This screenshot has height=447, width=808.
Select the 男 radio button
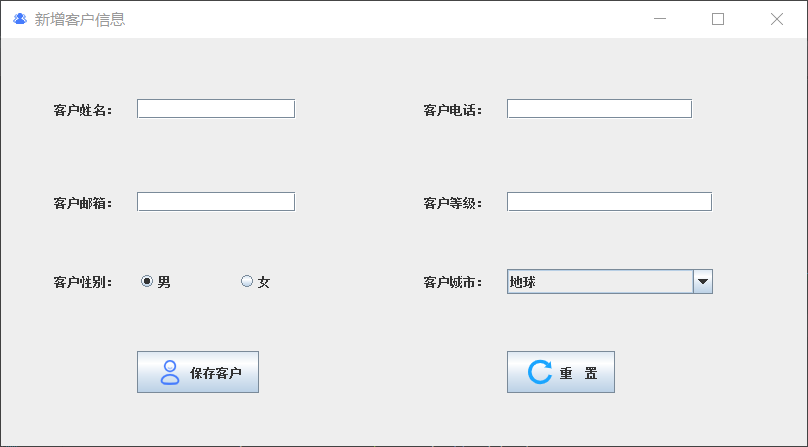click(147, 282)
